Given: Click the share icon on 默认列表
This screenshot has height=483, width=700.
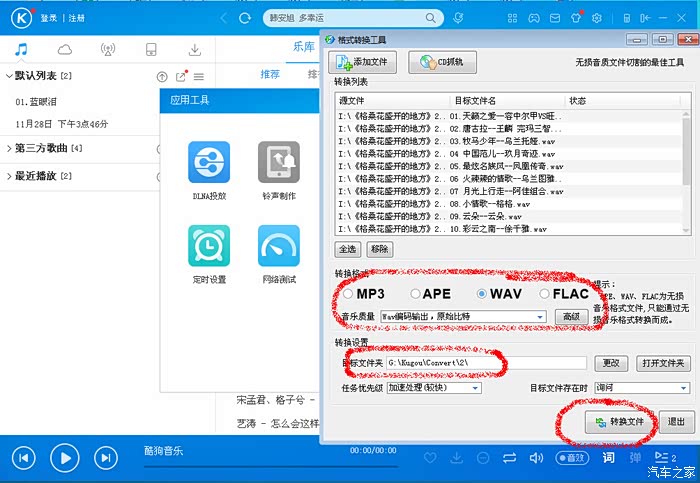Looking at the screenshot, I should point(181,77).
